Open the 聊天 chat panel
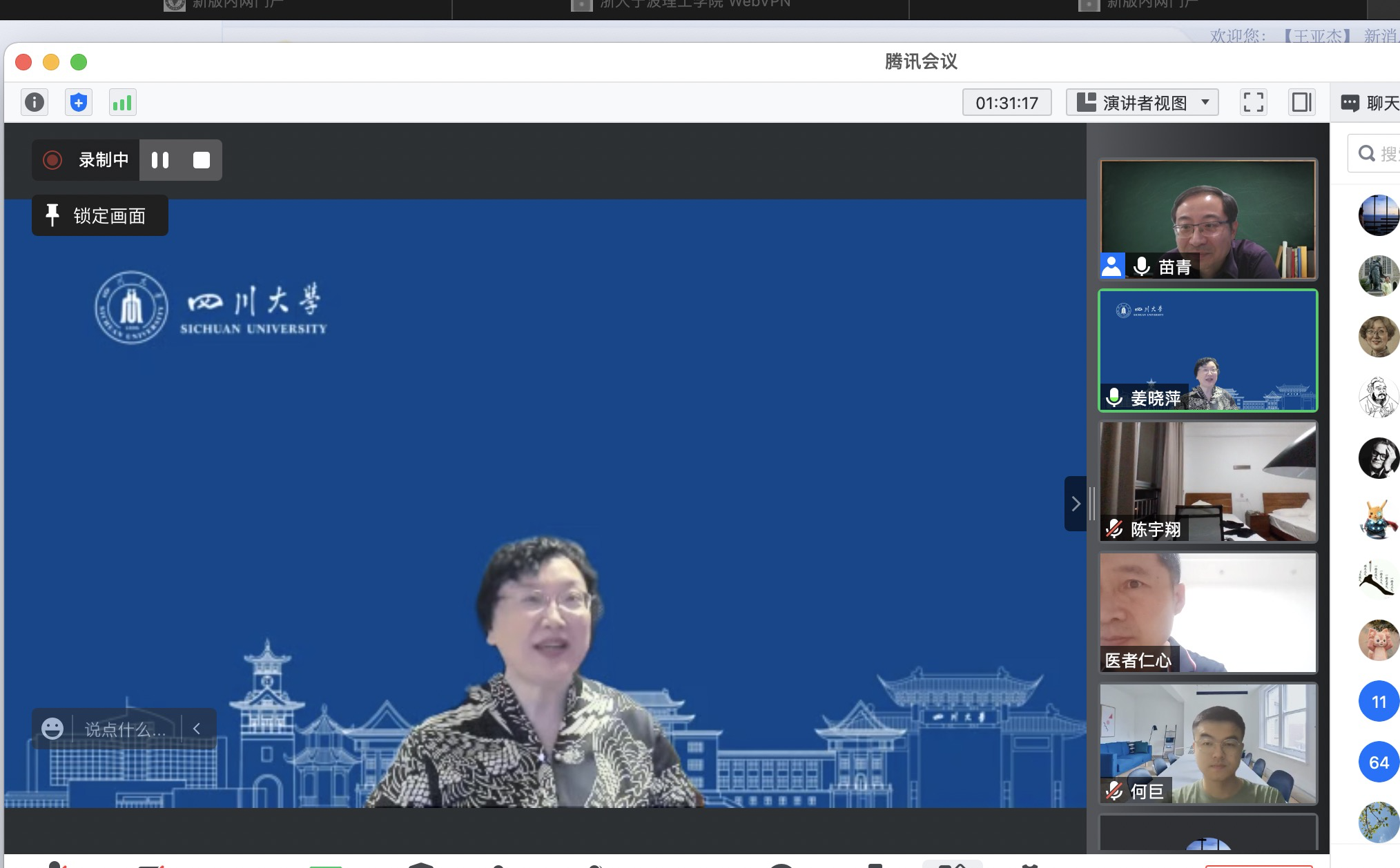 pos(1370,103)
